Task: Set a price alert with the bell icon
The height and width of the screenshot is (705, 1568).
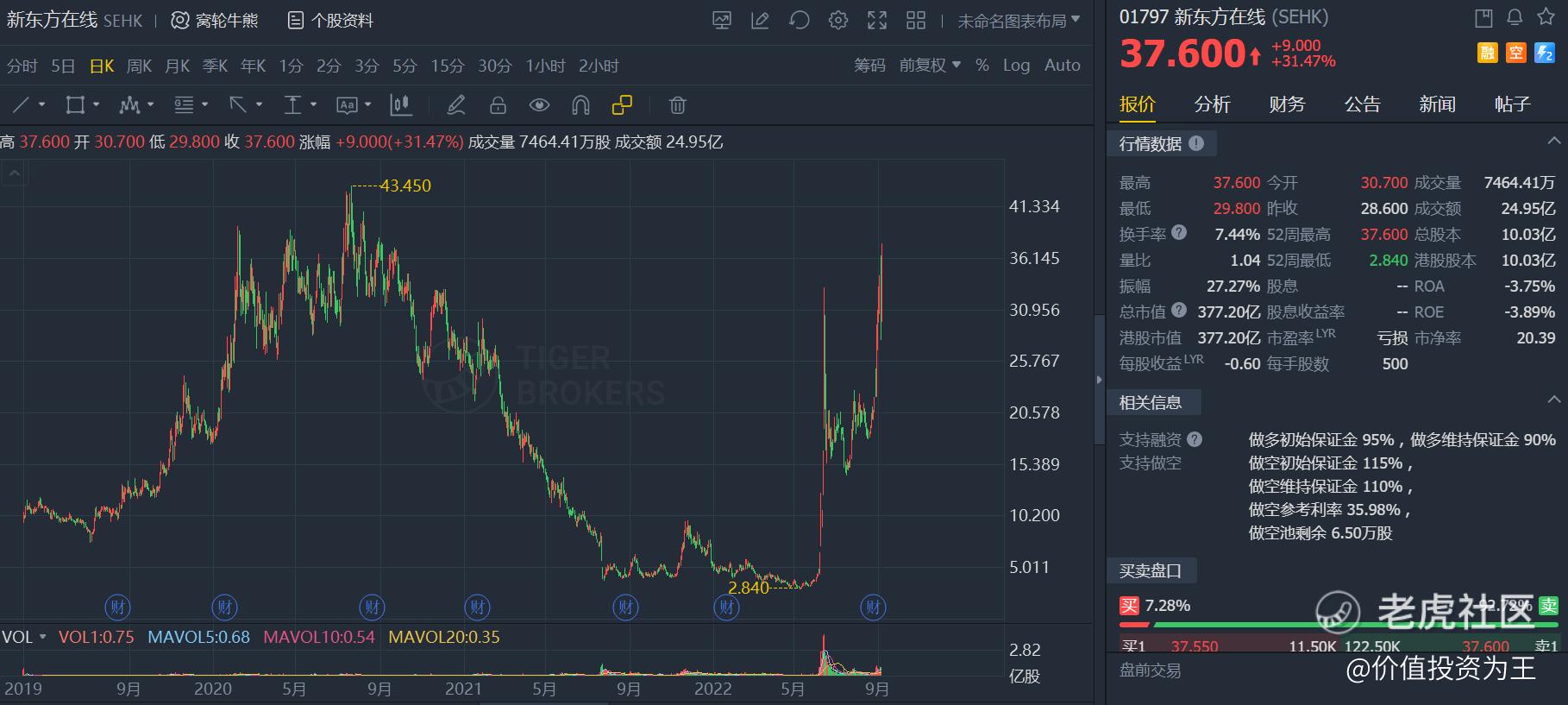Action: tap(1515, 17)
